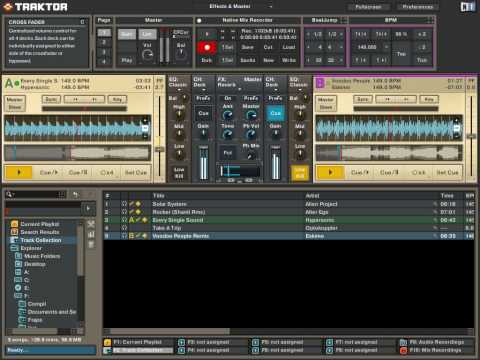
Task: Click the bar-chart icon beside browser tree
Action: tap(91, 234)
